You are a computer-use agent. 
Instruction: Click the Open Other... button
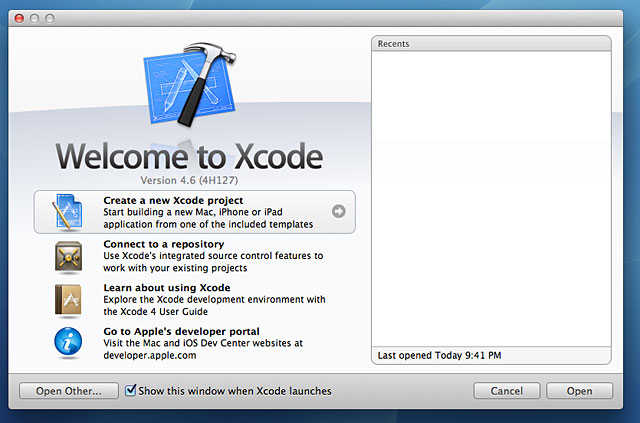(x=69, y=391)
